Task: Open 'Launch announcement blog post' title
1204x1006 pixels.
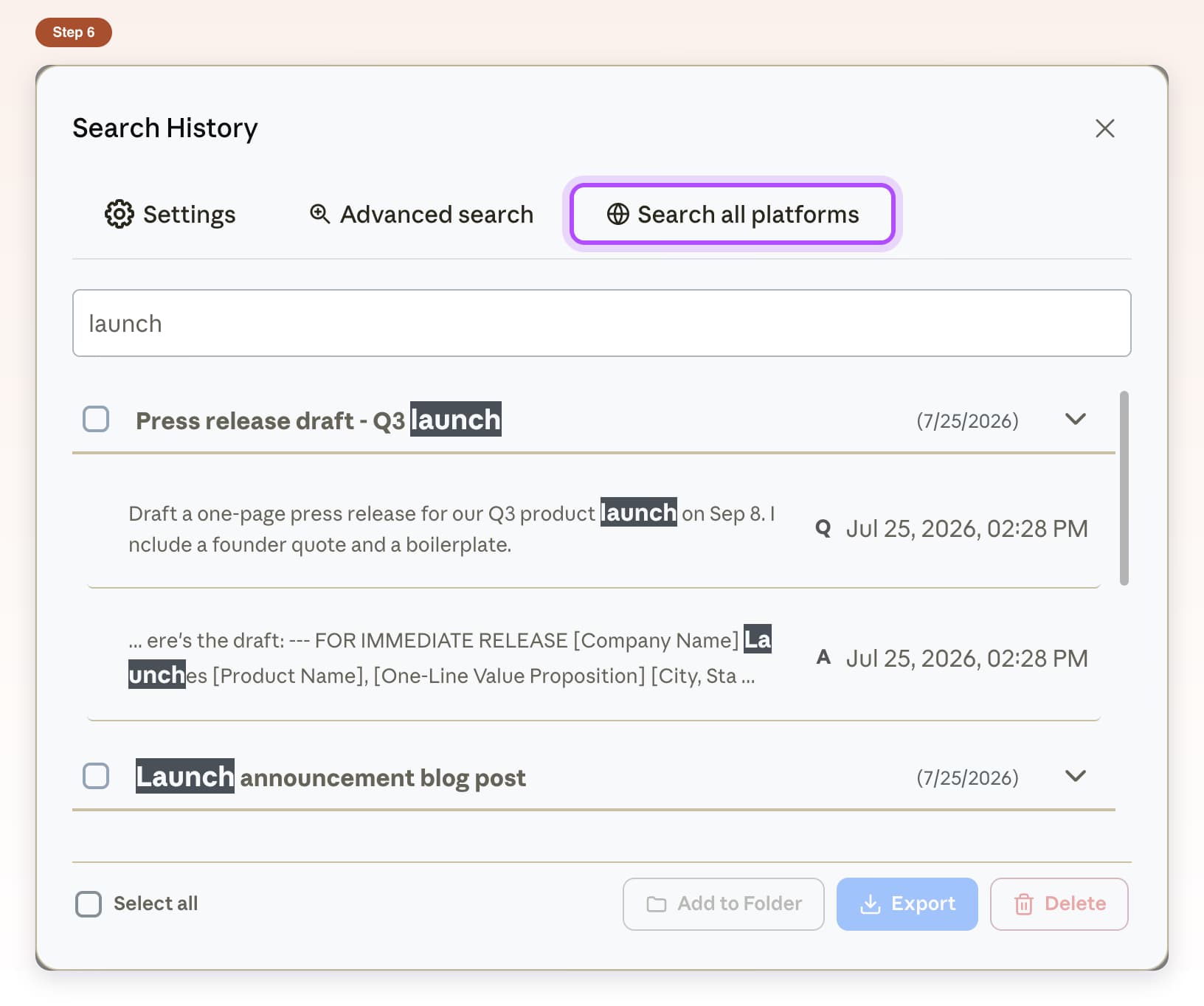Action: (x=331, y=777)
